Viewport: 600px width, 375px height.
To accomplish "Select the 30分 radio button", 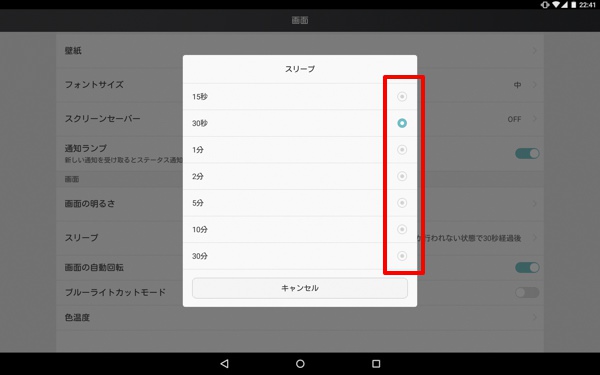I will [402, 256].
